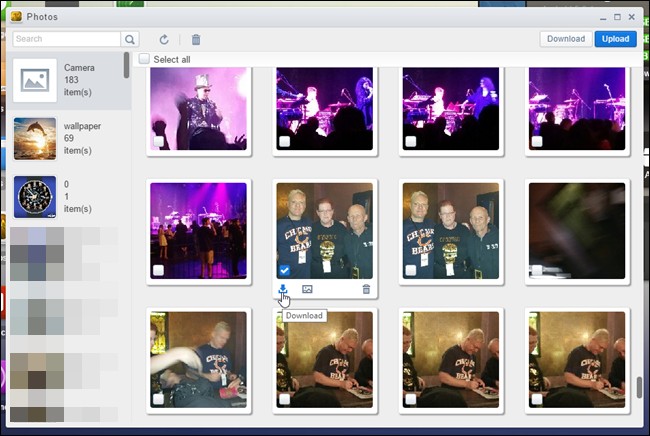Open the dark blurry photo thumbnail
Image resolution: width=650 pixels, height=436 pixels.
(x=577, y=231)
